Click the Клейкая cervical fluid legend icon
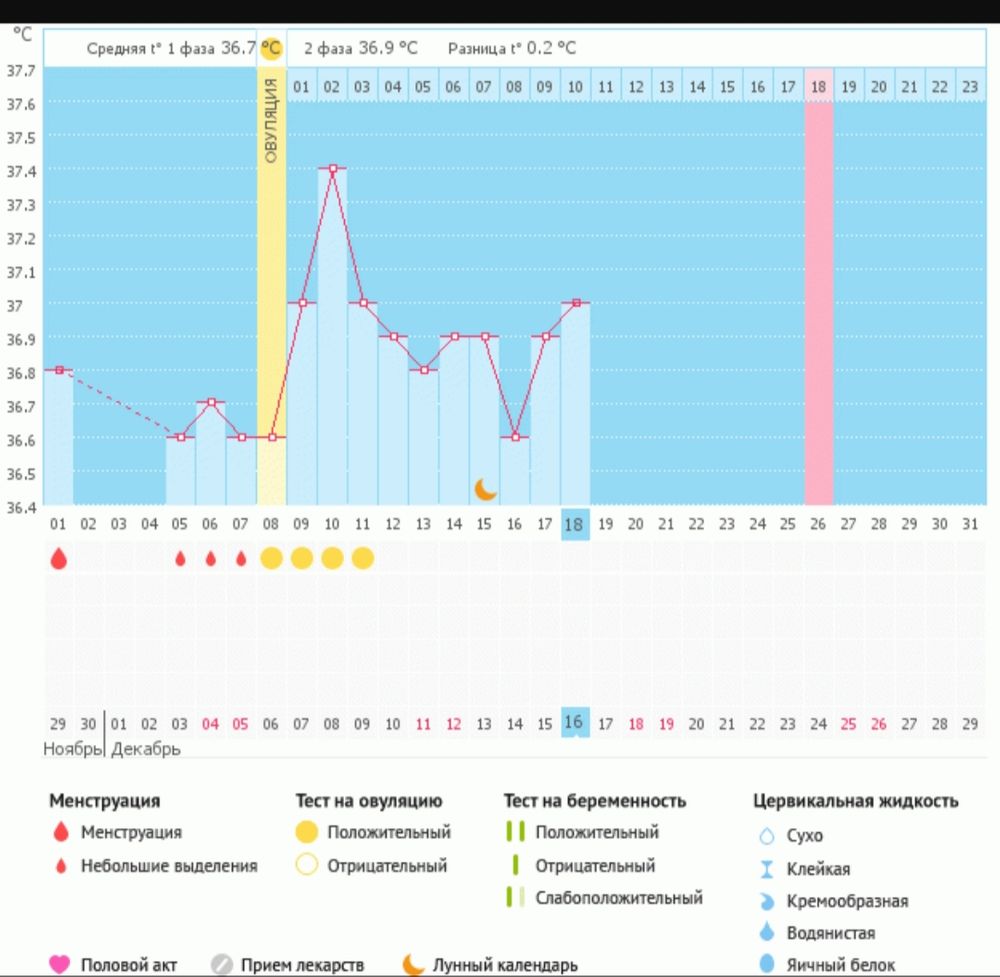This screenshot has height=977, width=1000. coord(767,868)
